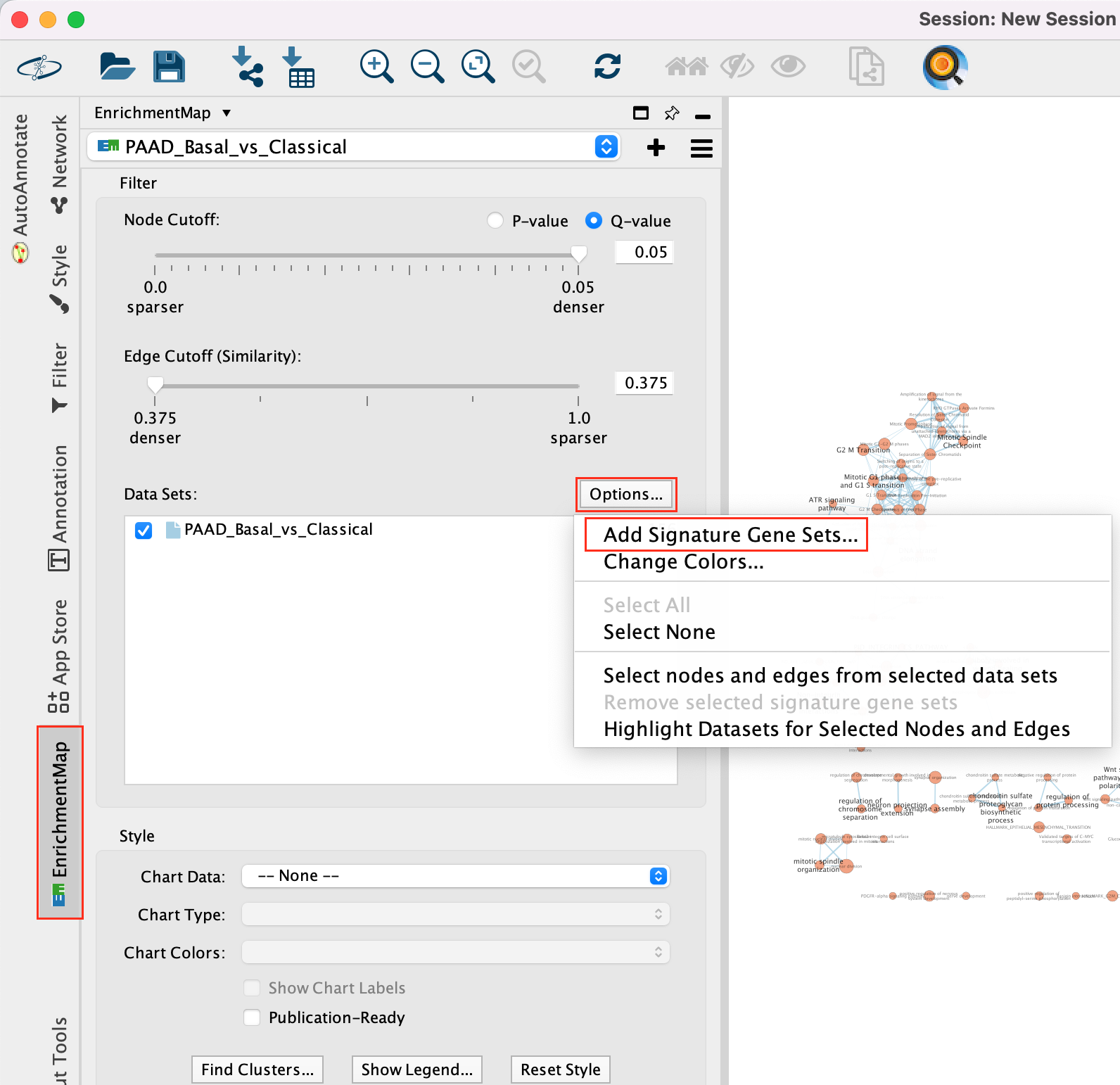1120x1085 pixels.
Task: Click the Node Cutoff slider handle
Action: click(578, 254)
